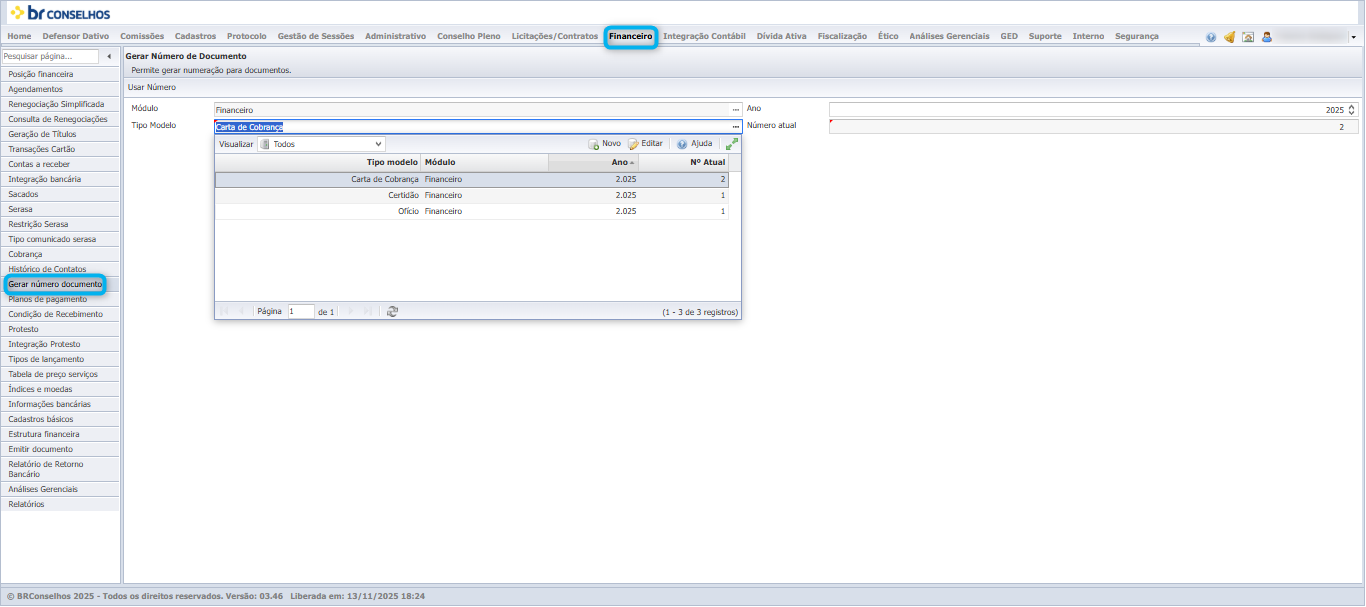Open the Tipo Modelo lookup ellipsis

coord(736,127)
